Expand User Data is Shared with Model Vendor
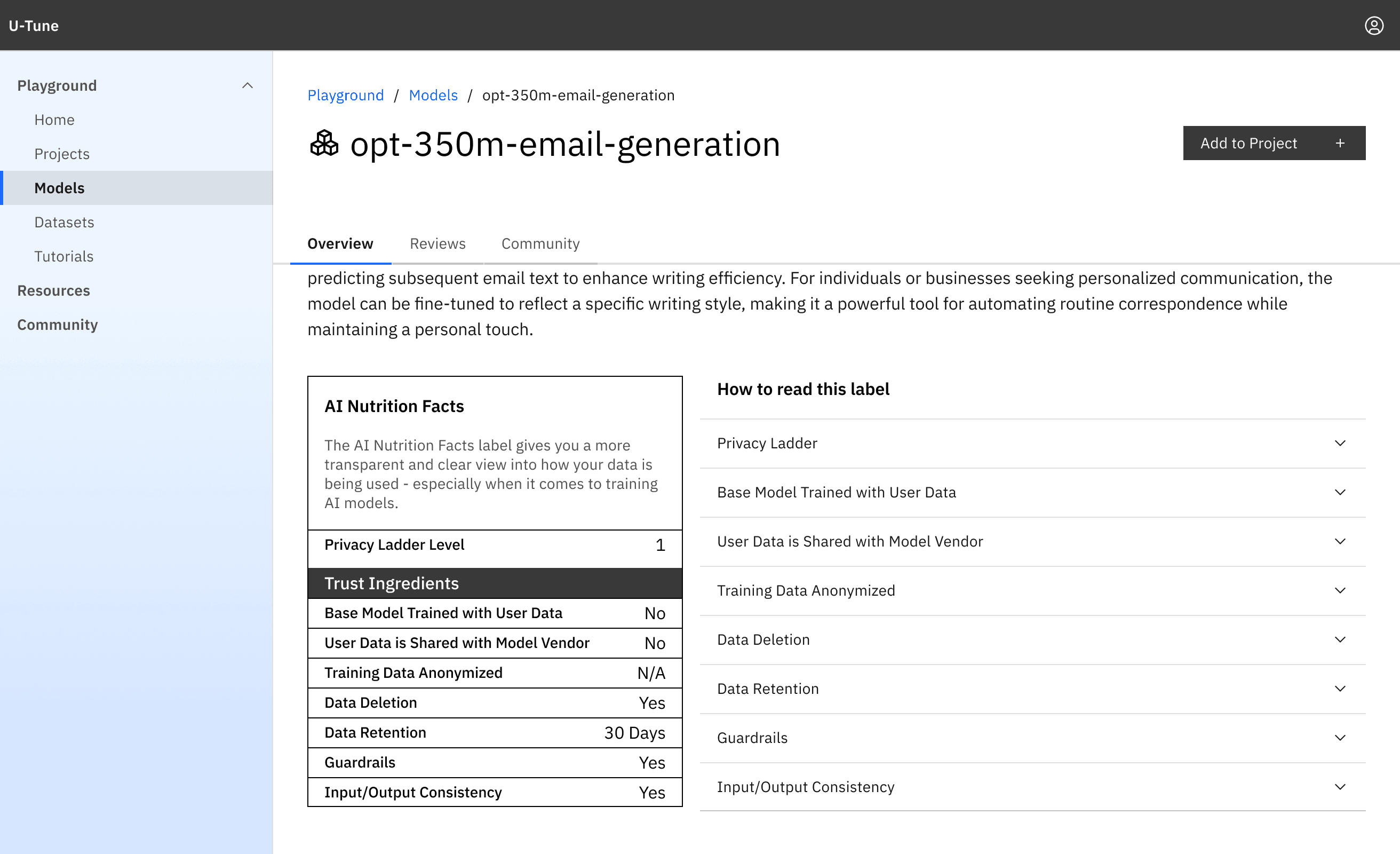Screen dimensions: 1400x854 pyautogui.click(x=1032, y=541)
